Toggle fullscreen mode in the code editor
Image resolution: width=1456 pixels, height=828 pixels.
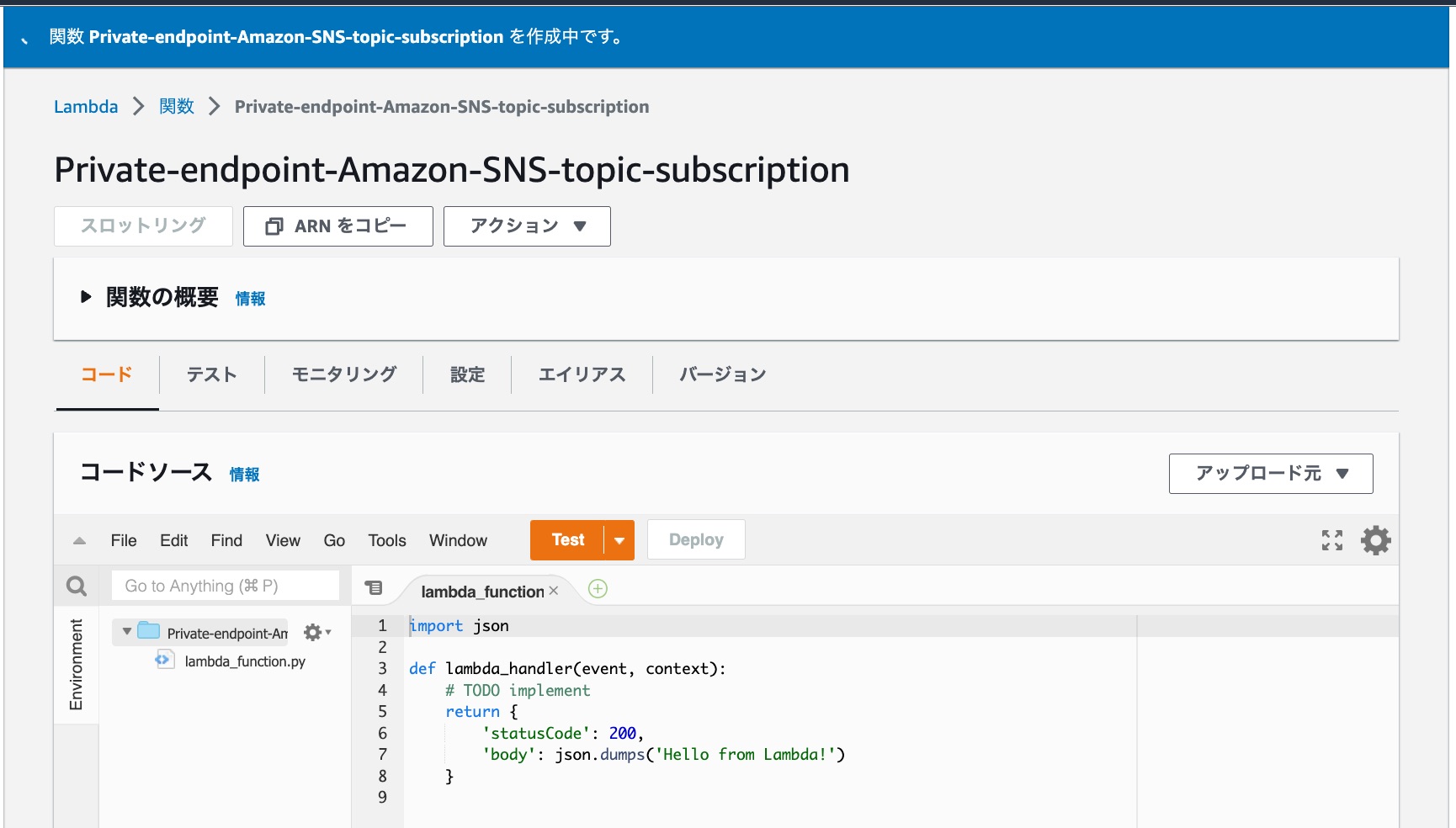pos(1332,539)
